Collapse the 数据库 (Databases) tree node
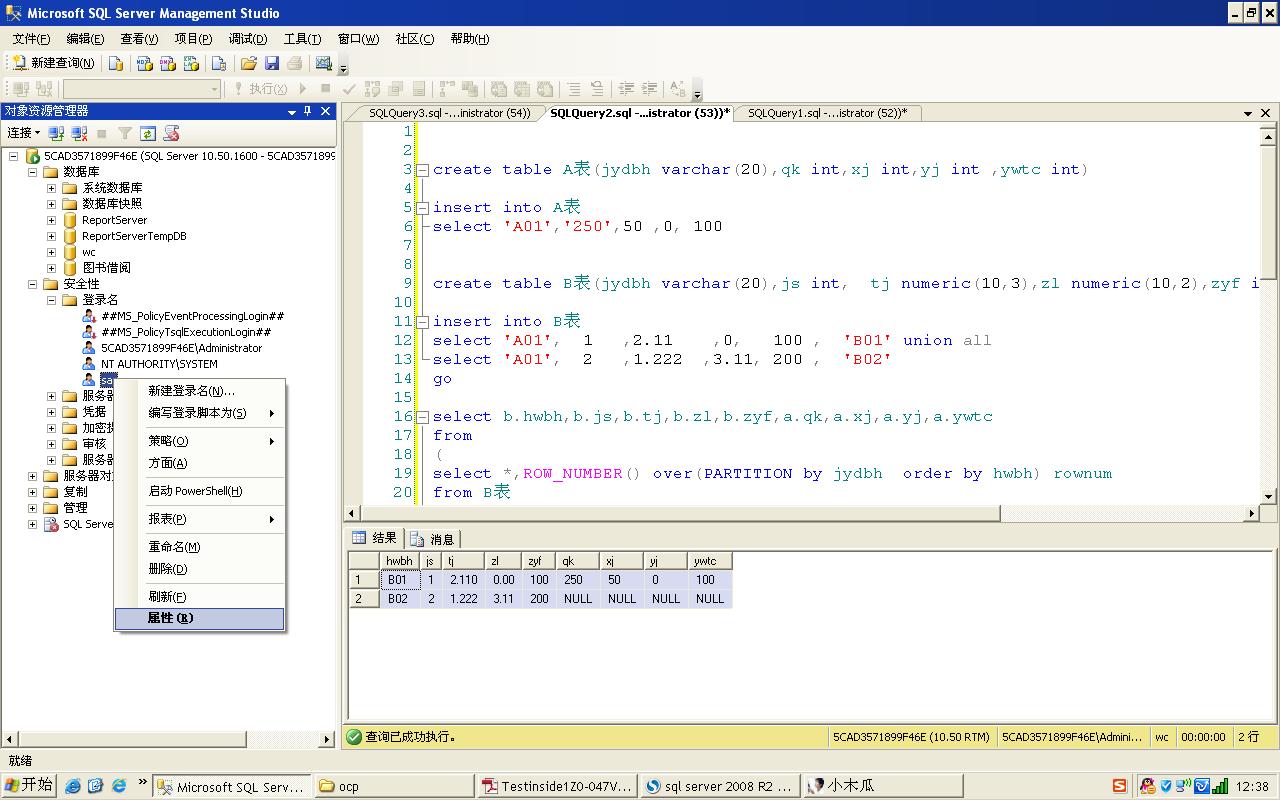The height and width of the screenshot is (800, 1280). click(33, 172)
